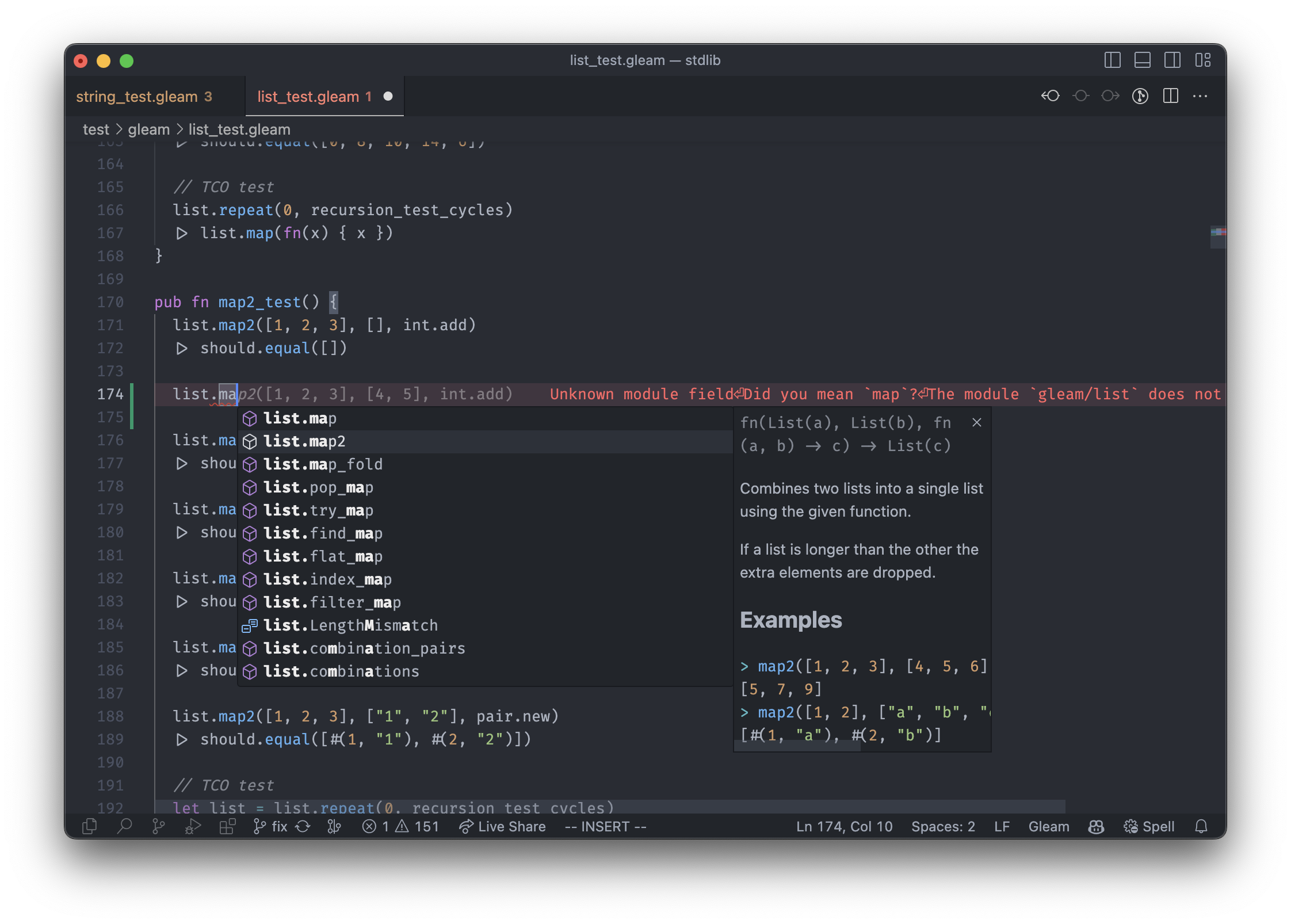Open Extensions blocks icon
Image resolution: width=1291 pixels, height=924 pixels.
(227, 827)
